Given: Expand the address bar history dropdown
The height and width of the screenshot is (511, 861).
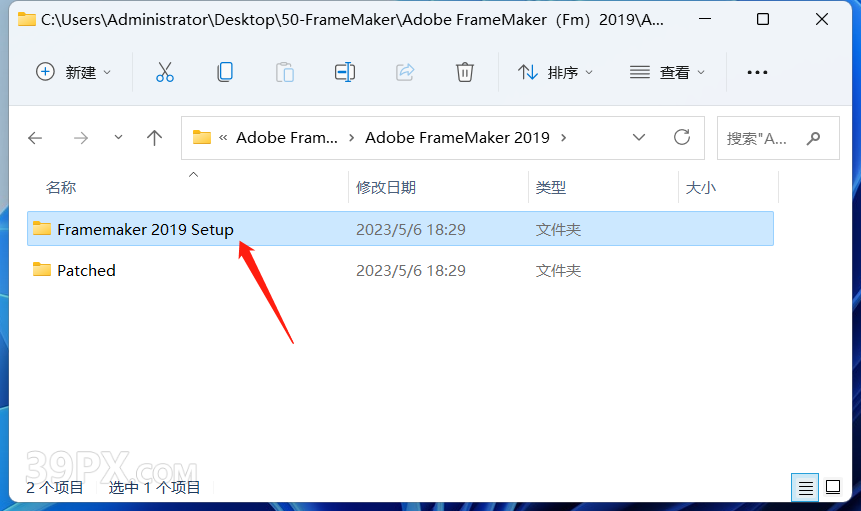Looking at the screenshot, I should [x=639, y=137].
